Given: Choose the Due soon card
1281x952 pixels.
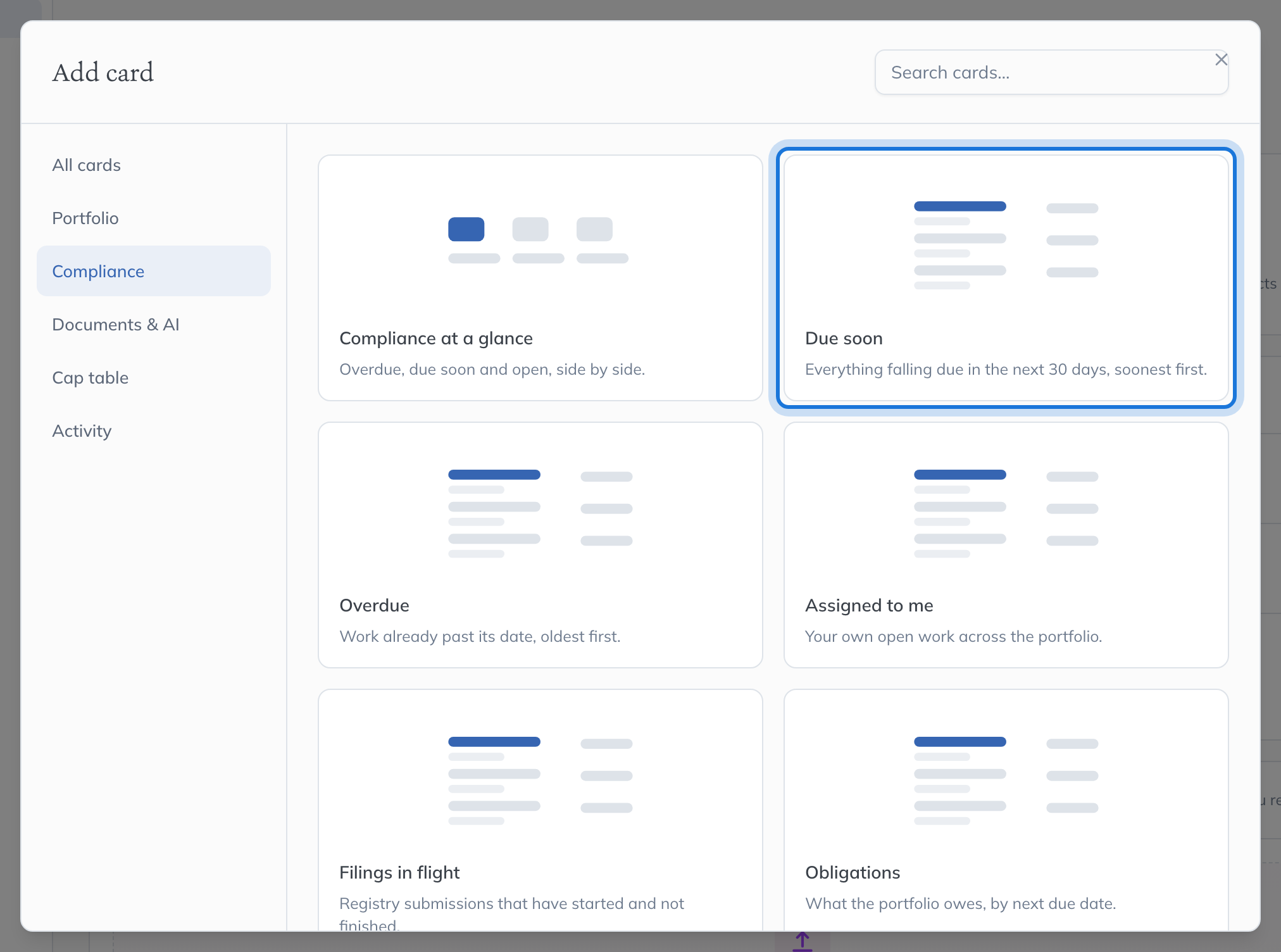Looking at the screenshot, I should pyautogui.click(x=1006, y=278).
